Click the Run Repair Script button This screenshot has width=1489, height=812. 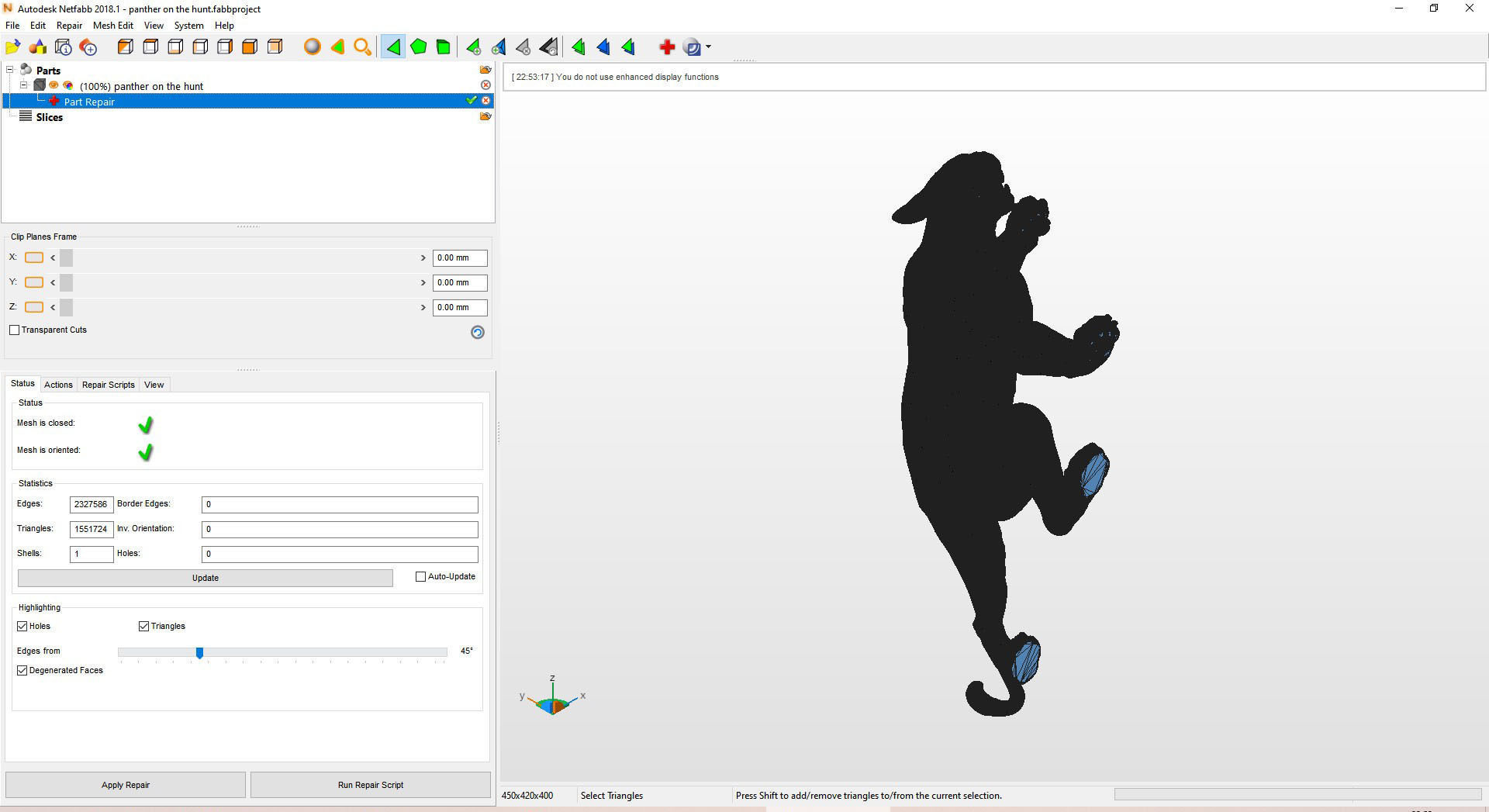pos(371,785)
